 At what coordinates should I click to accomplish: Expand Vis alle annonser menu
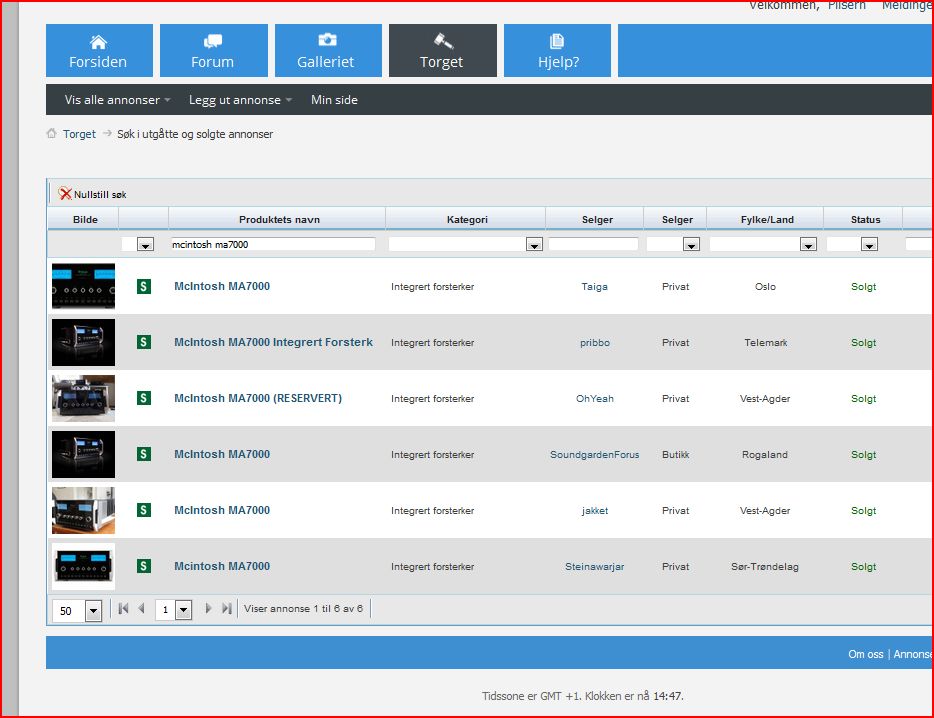click(x=117, y=100)
